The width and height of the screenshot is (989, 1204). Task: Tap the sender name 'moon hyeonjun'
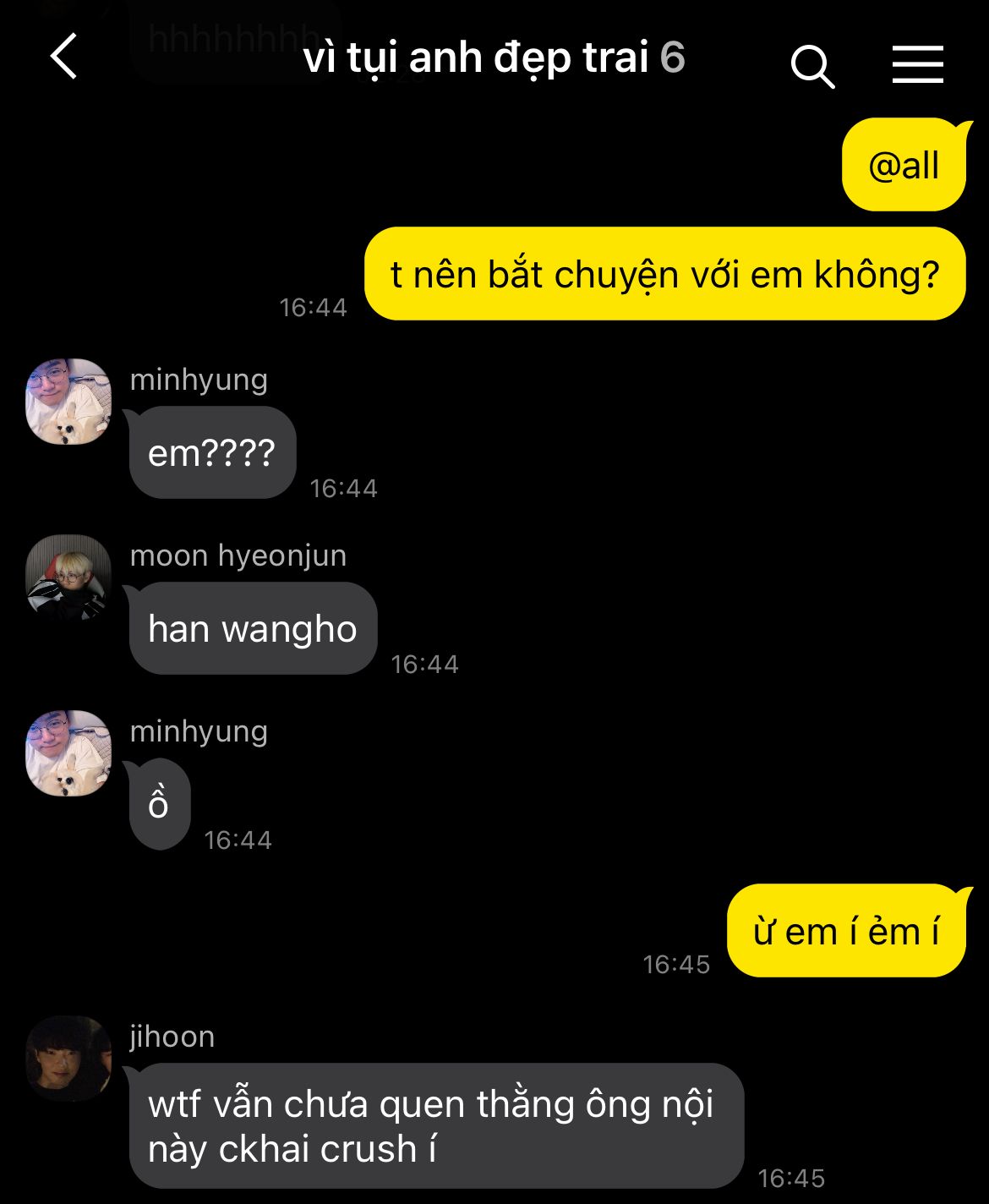tap(238, 555)
